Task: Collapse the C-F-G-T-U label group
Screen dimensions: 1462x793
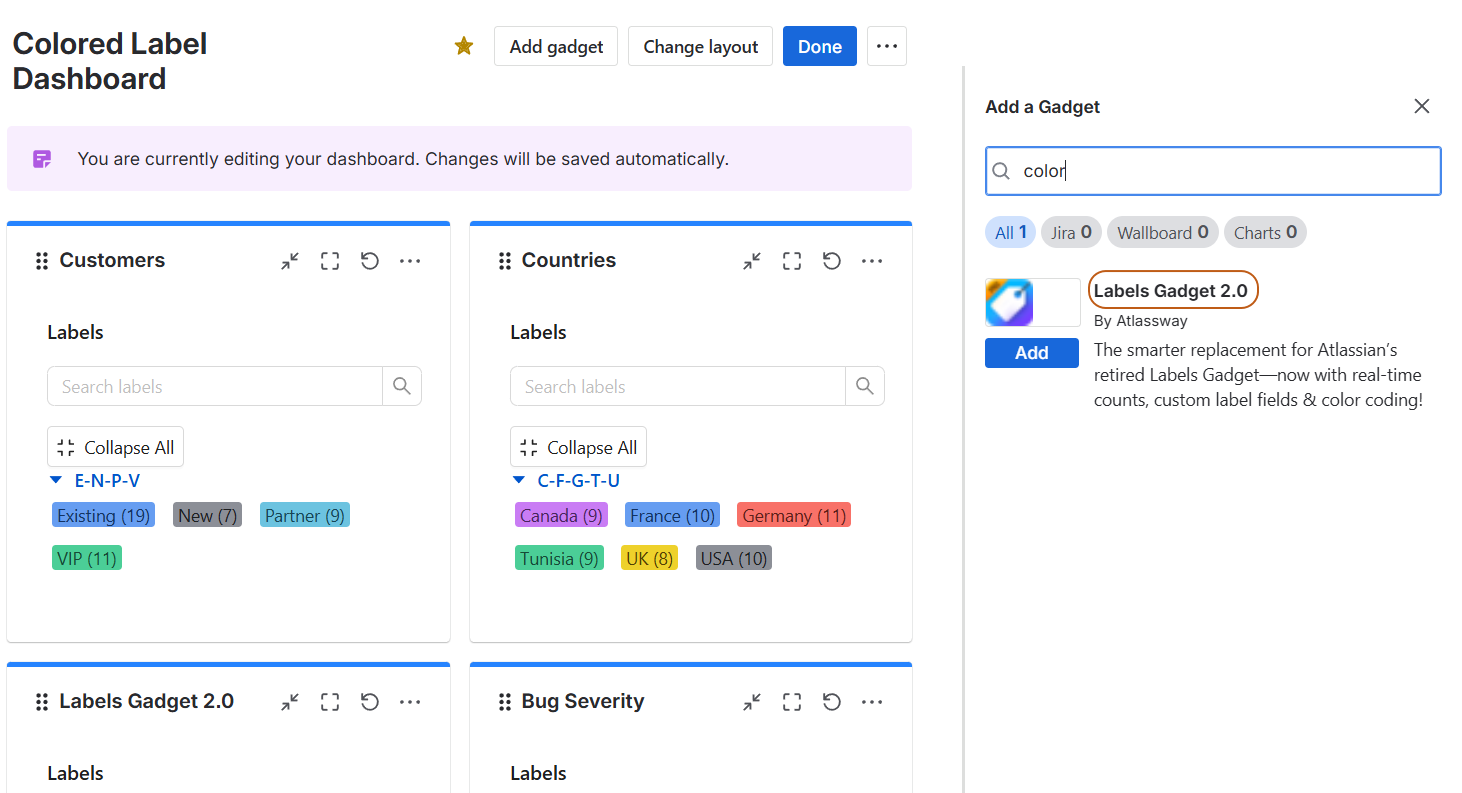Action: click(x=519, y=481)
